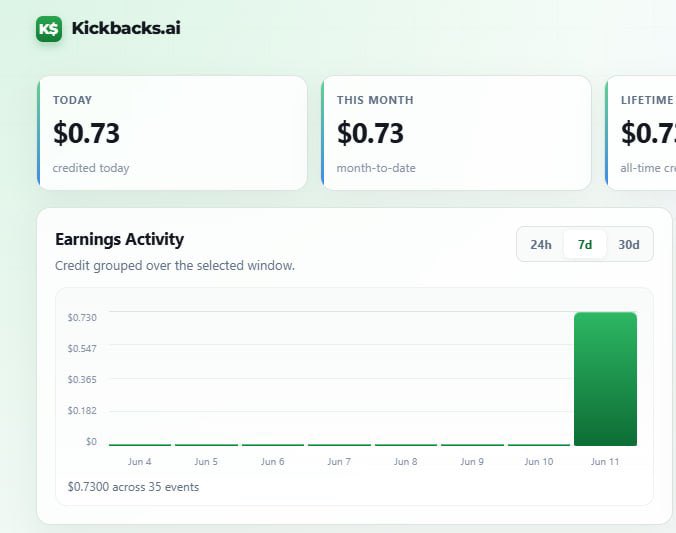Screen dimensions: 676x533
Task: Click the $0.73 amount under TODAY
Action: pyautogui.click(x=86, y=133)
